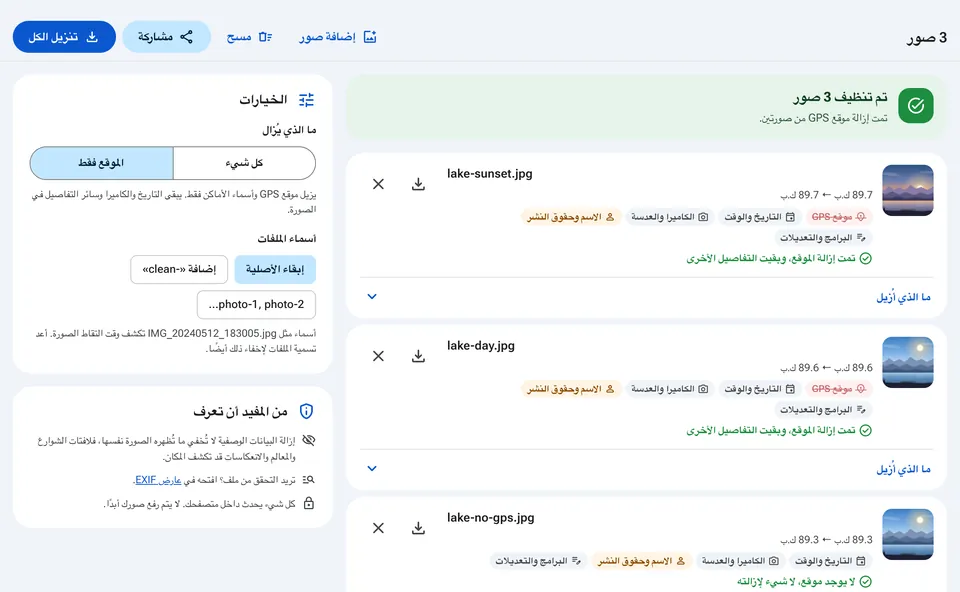The width and height of the screenshot is (960, 592).
Task: Click the crossed-eye icon in tips
Action: click(309, 440)
